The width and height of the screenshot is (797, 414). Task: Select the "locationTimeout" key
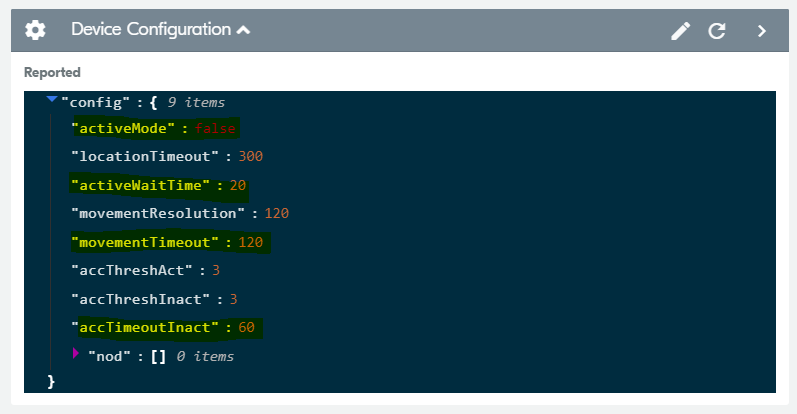(145, 156)
